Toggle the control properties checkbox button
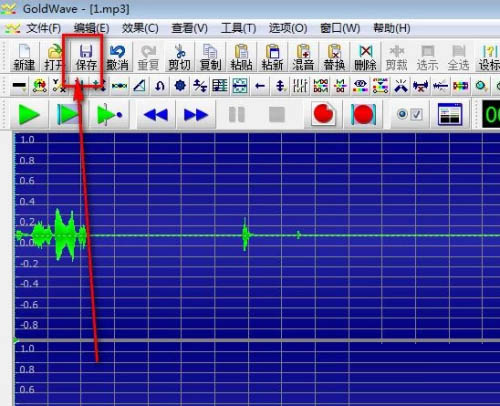The image size is (500, 406). coord(409,115)
